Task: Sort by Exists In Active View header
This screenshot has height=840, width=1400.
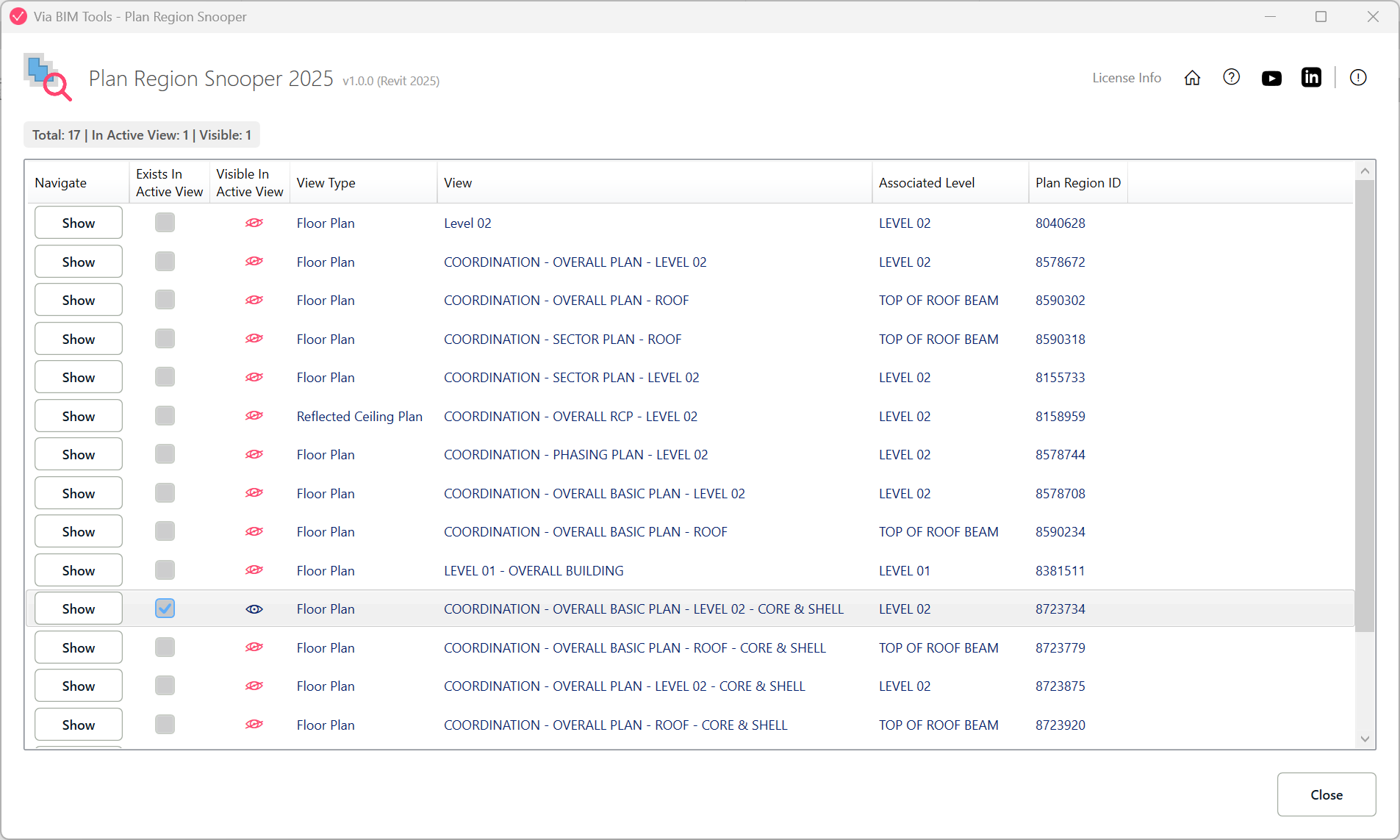Action: coord(170,182)
